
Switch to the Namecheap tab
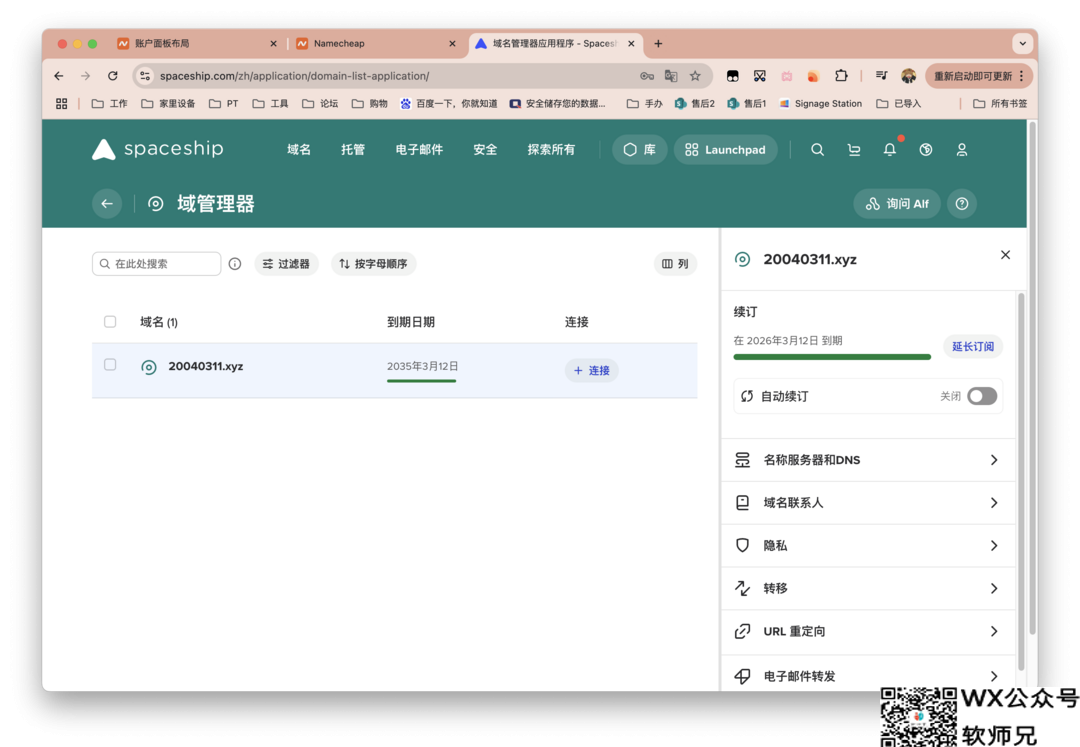coord(376,43)
